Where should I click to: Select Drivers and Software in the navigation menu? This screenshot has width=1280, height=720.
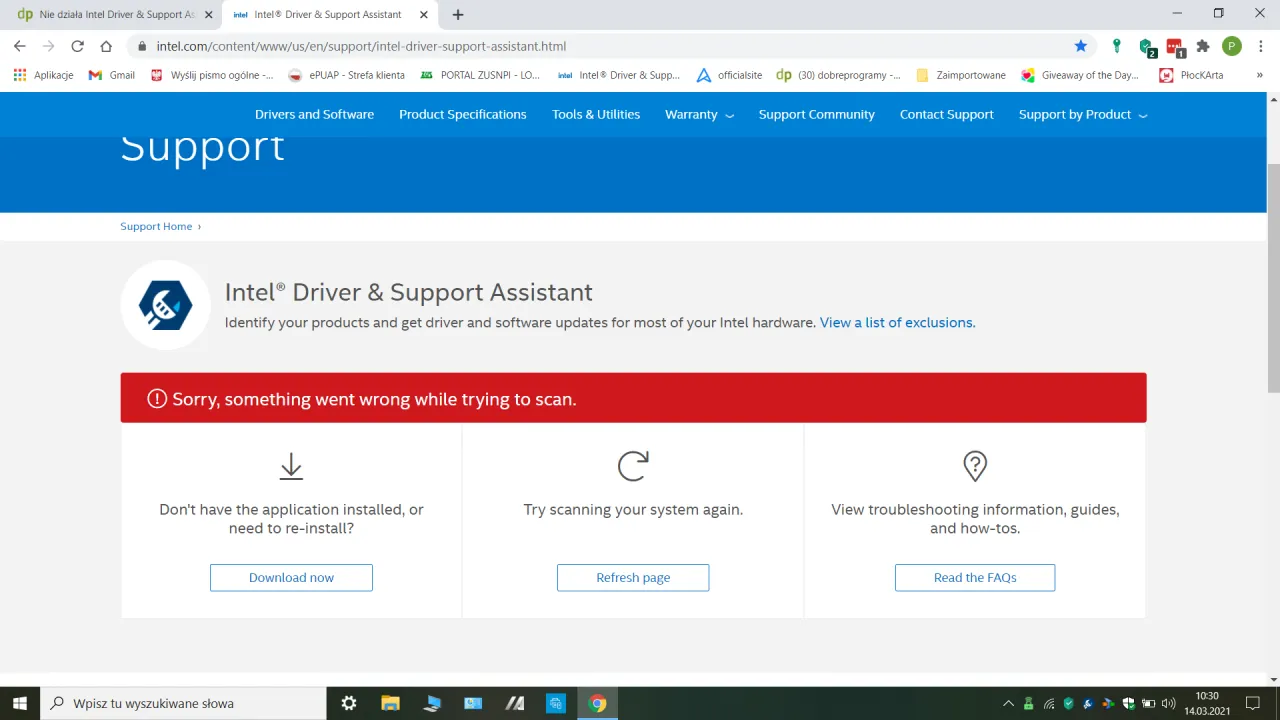pyautogui.click(x=314, y=114)
